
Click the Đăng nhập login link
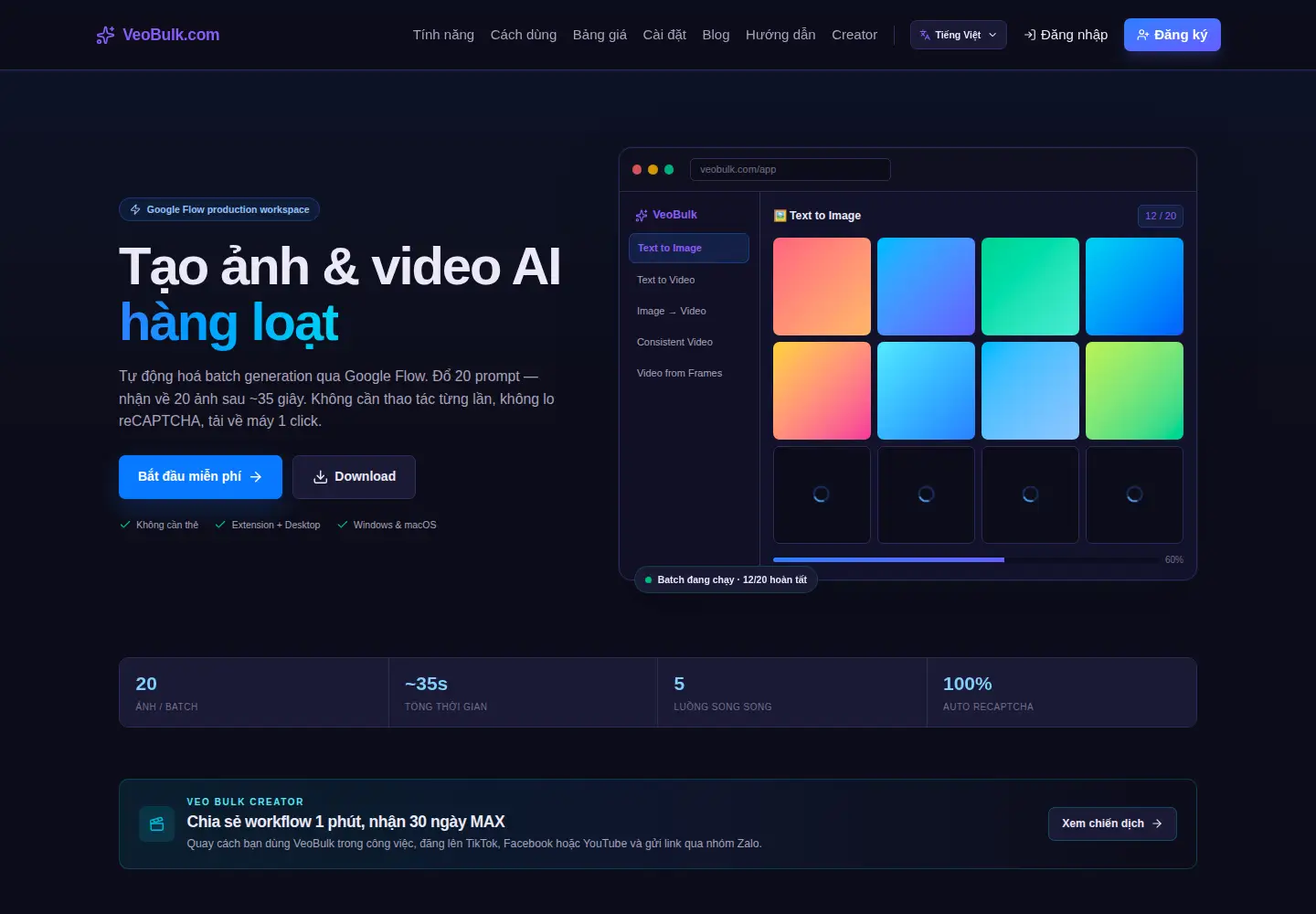point(1066,35)
